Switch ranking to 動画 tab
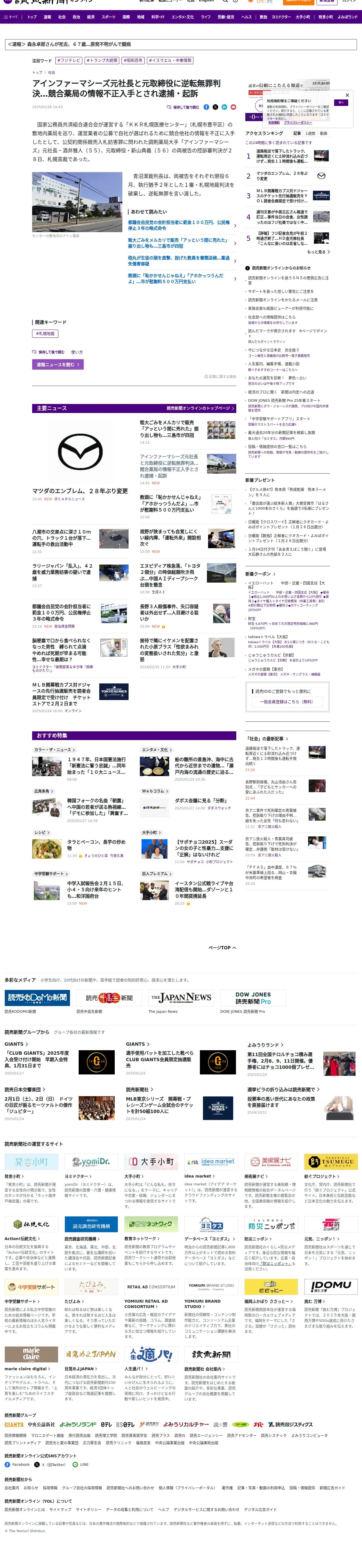The height and width of the screenshot is (1568, 362). click(324, 133)
